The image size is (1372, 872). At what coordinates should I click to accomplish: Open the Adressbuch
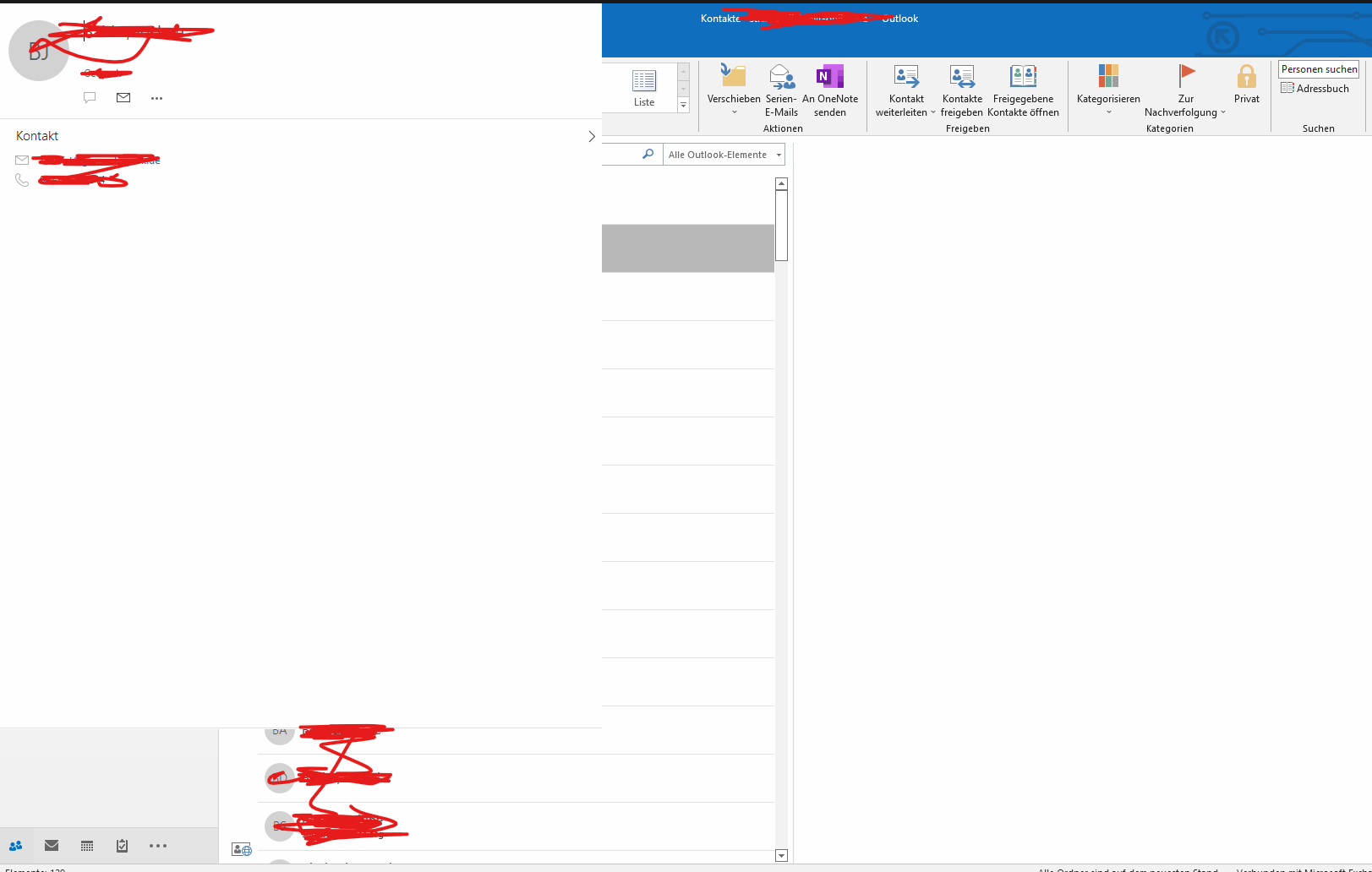1315,88
